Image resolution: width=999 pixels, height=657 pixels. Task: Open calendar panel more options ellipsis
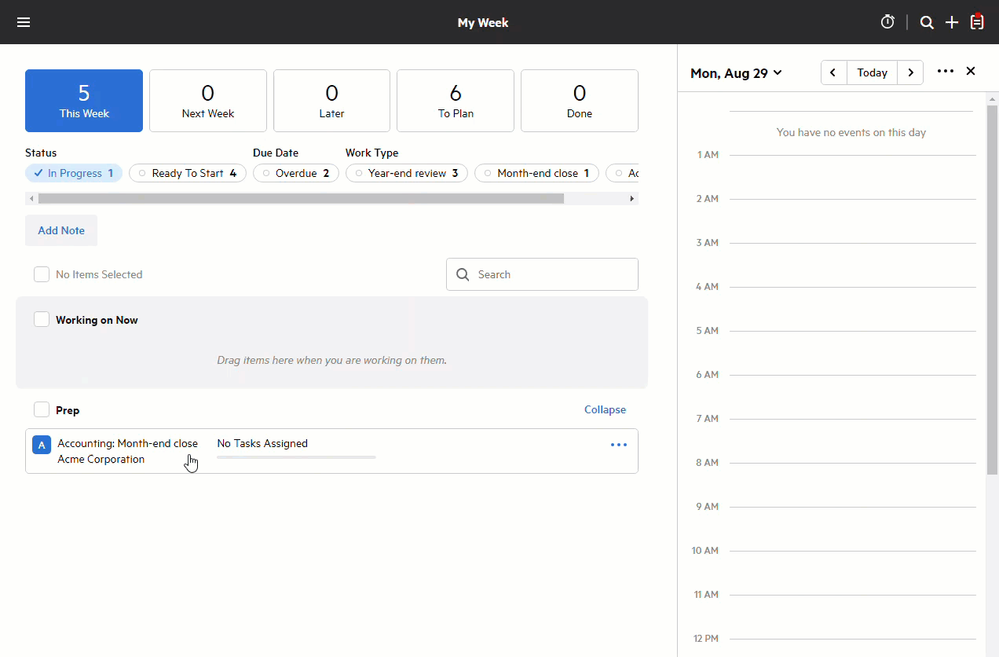(945, 72)
